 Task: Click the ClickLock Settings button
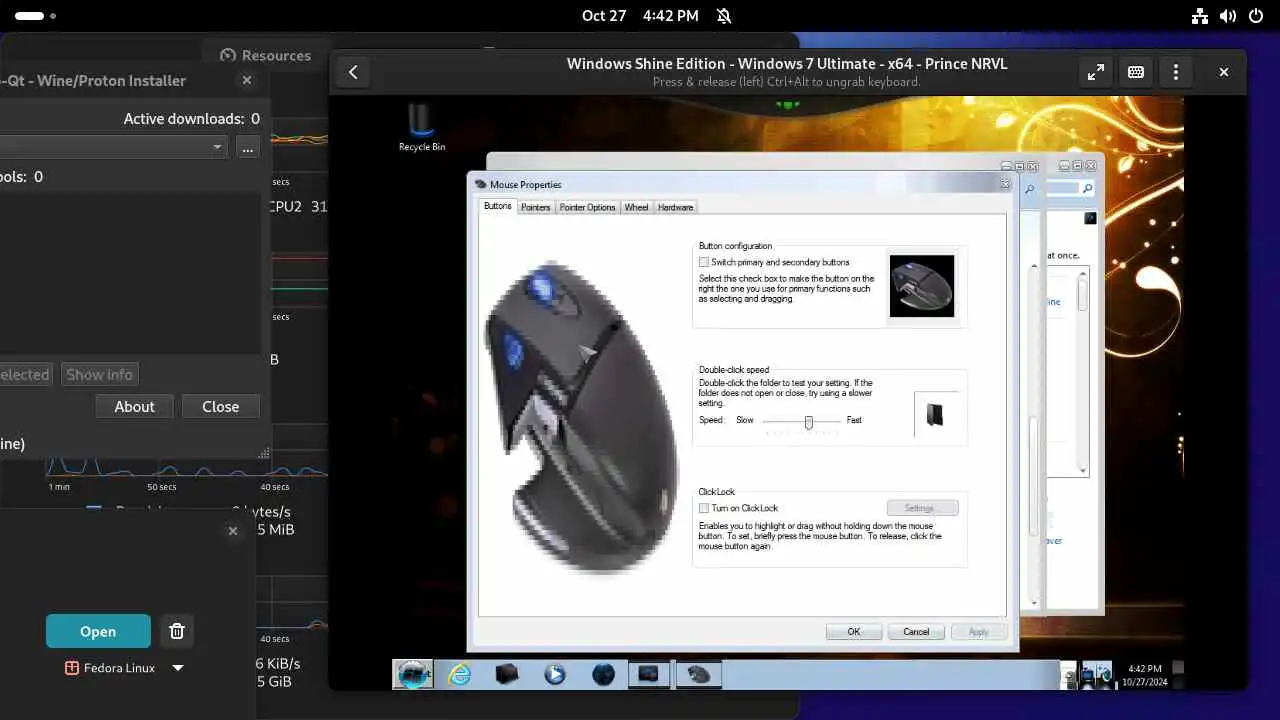(922, 508)
